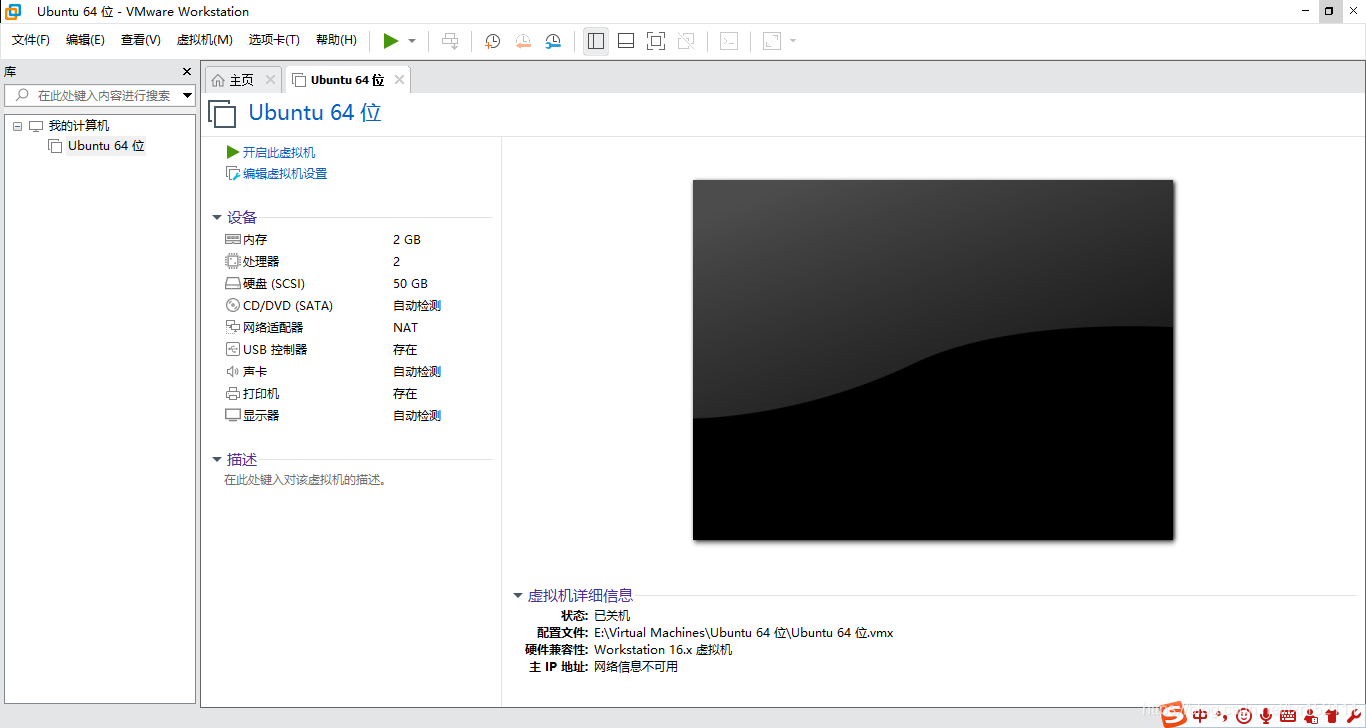Open the 选项卡(T) menu
The image size is (1366, 728).
[274, 40]
